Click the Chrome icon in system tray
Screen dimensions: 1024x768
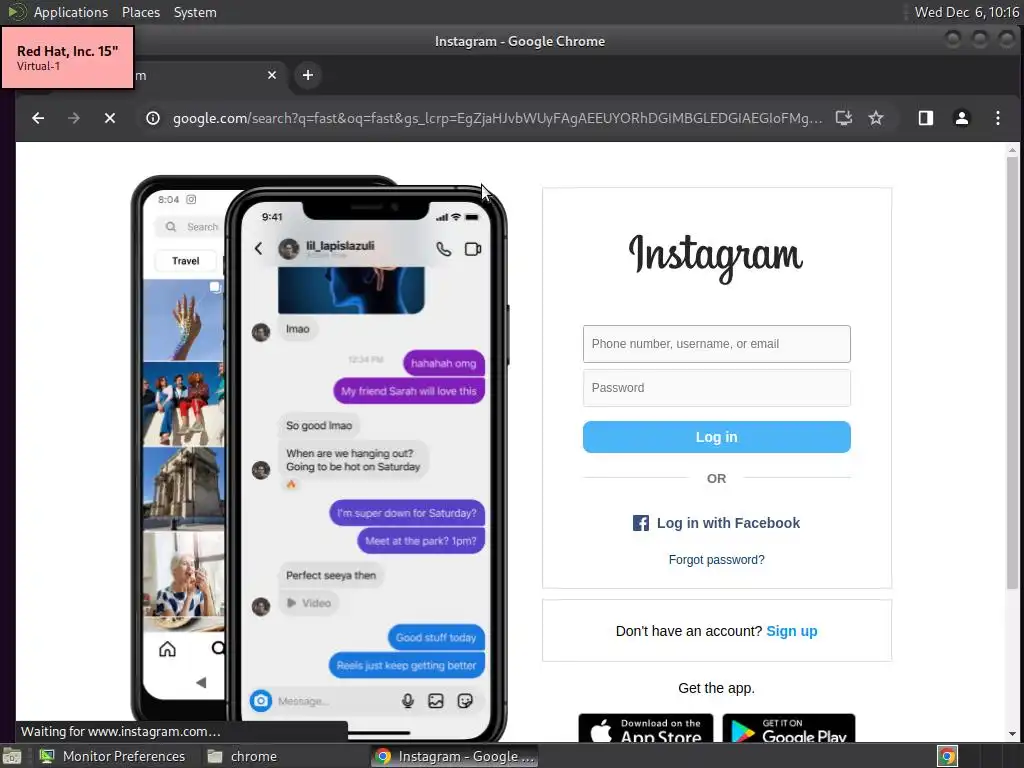pos(947,756)
